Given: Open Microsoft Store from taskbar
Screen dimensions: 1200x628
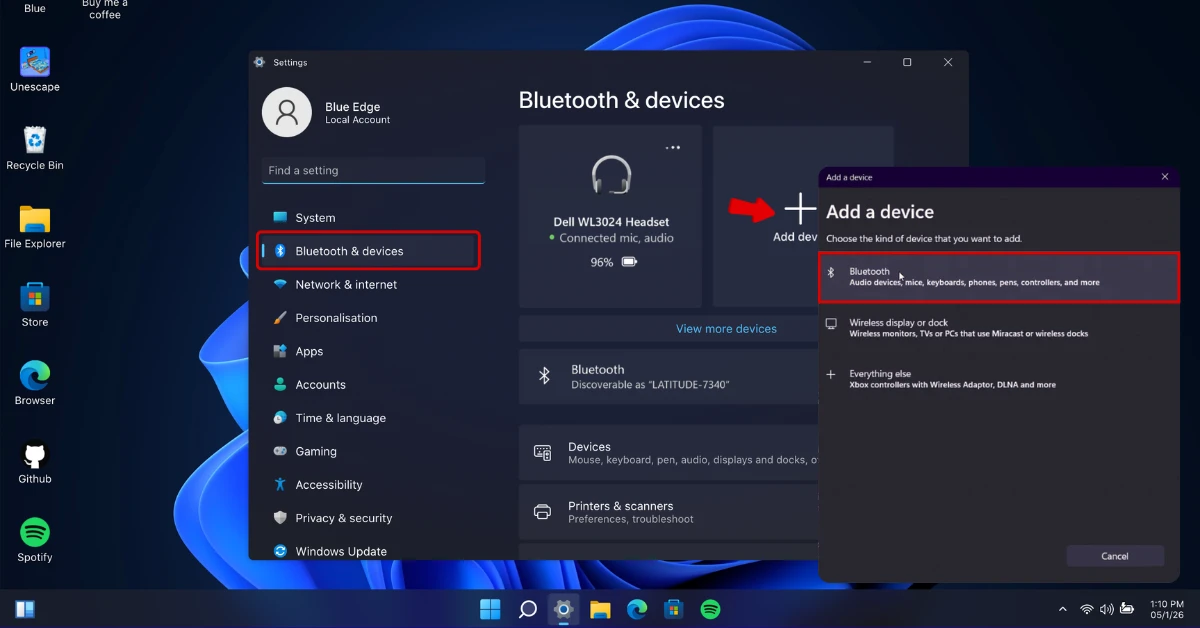Looking at the screenshot, I should click(673, 609).
